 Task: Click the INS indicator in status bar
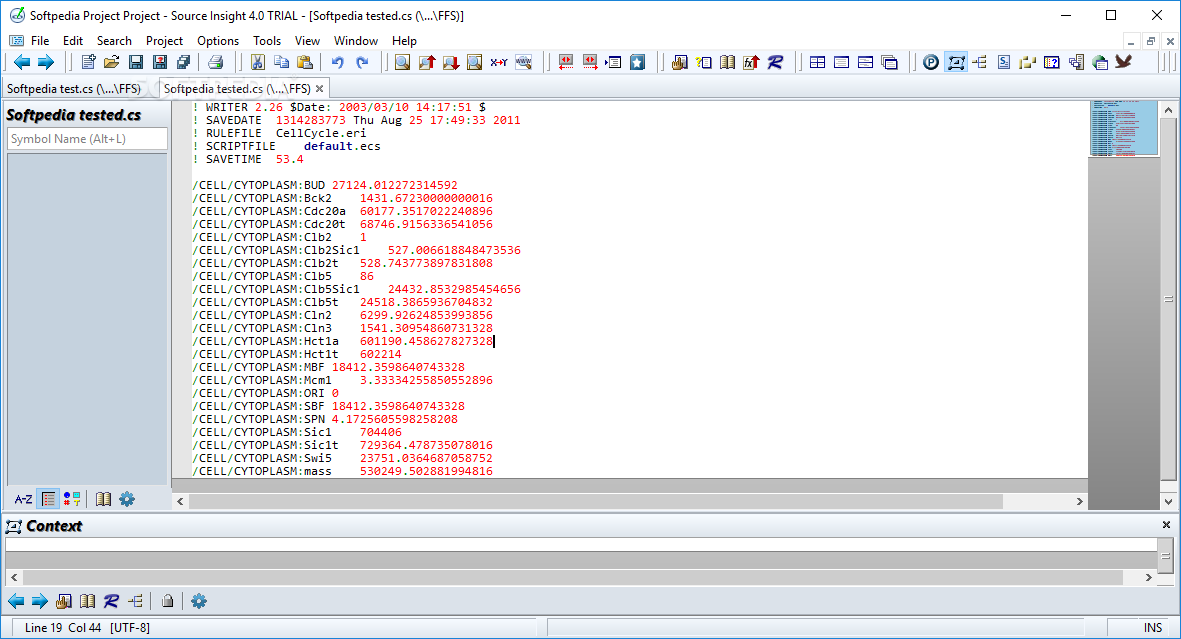click(1152, 628)
